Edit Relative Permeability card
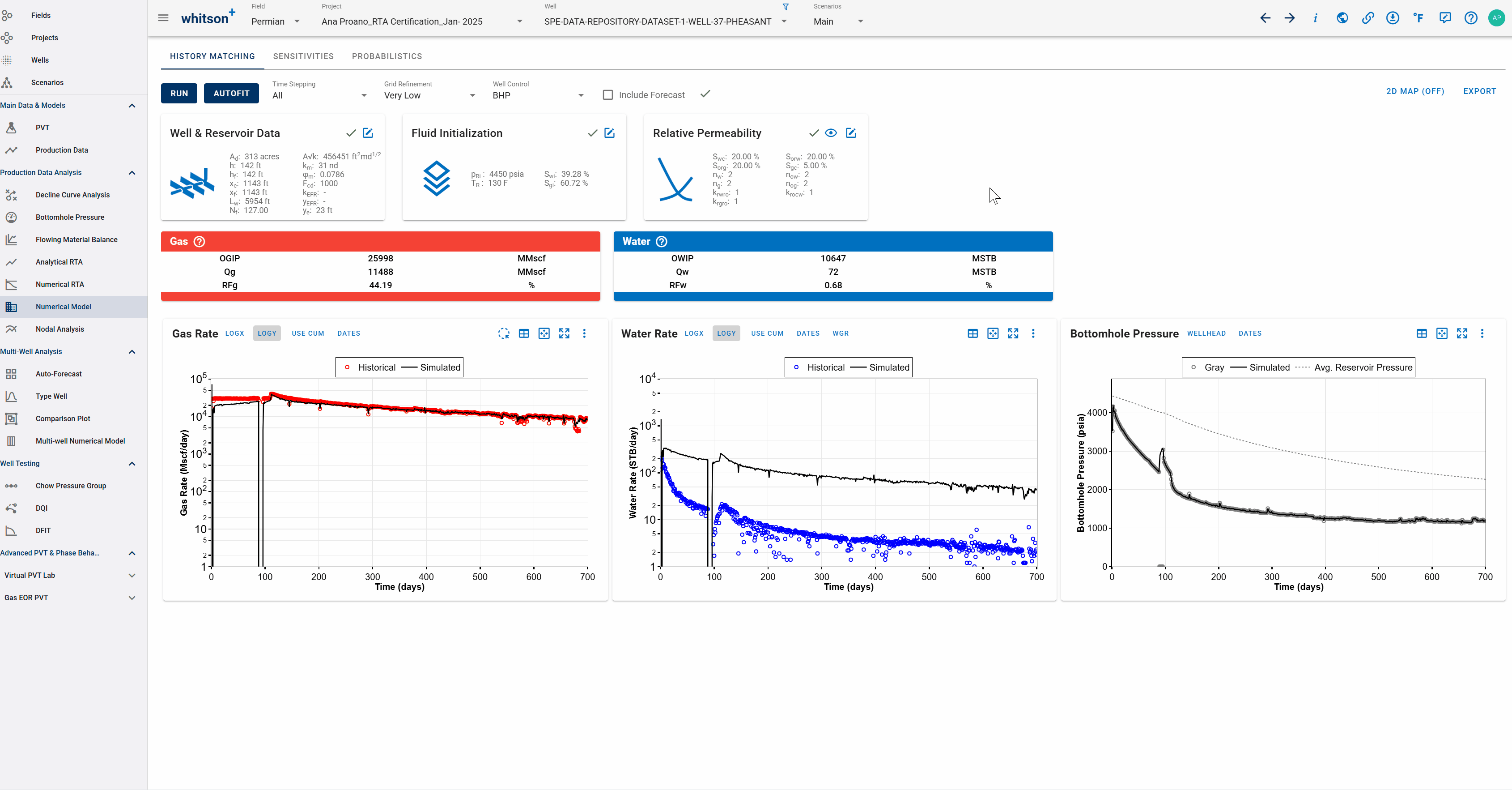 (x=851, y=133)
